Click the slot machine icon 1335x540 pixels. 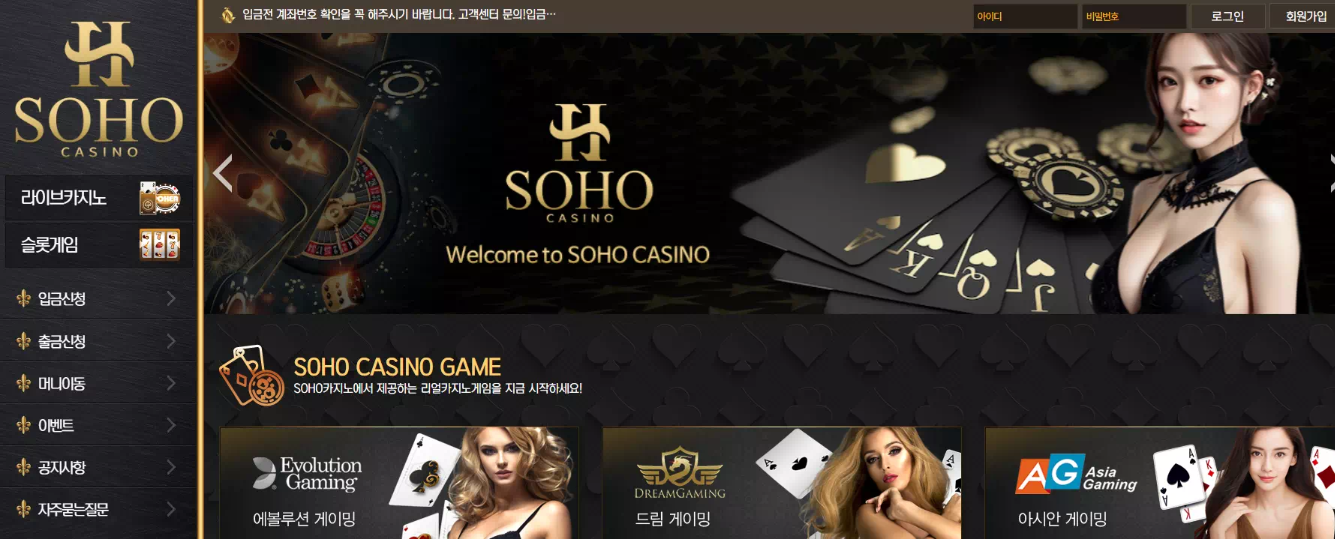[159, 244]
